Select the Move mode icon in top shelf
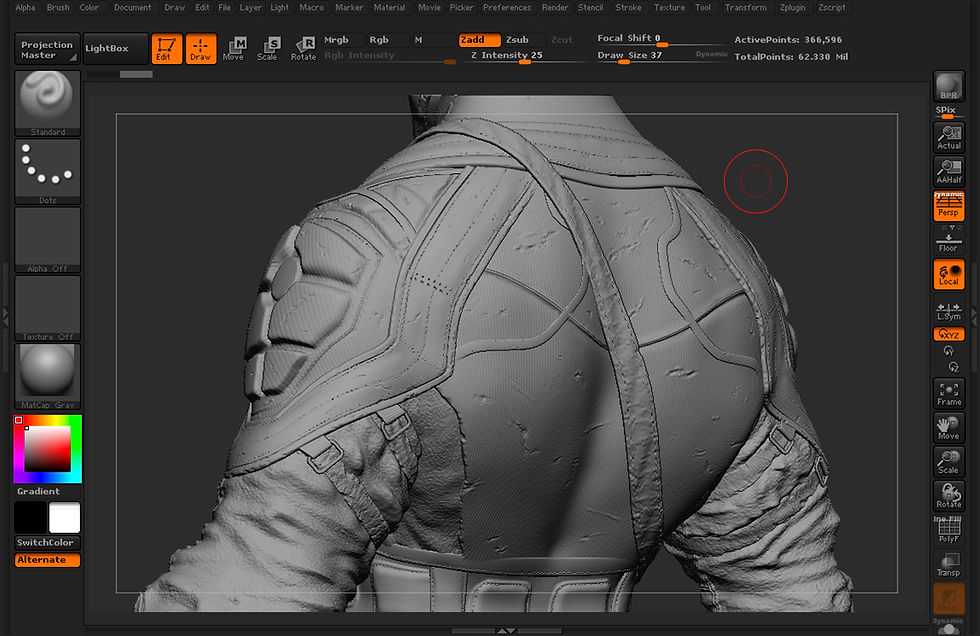Image resolution: width=980 pixels, height=636 pixels. click(x=235, y=48)
